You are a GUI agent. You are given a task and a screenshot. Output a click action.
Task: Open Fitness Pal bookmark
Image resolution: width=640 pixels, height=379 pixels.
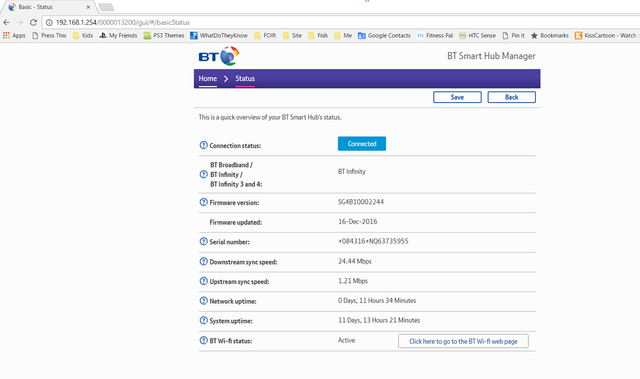point(435,35)
